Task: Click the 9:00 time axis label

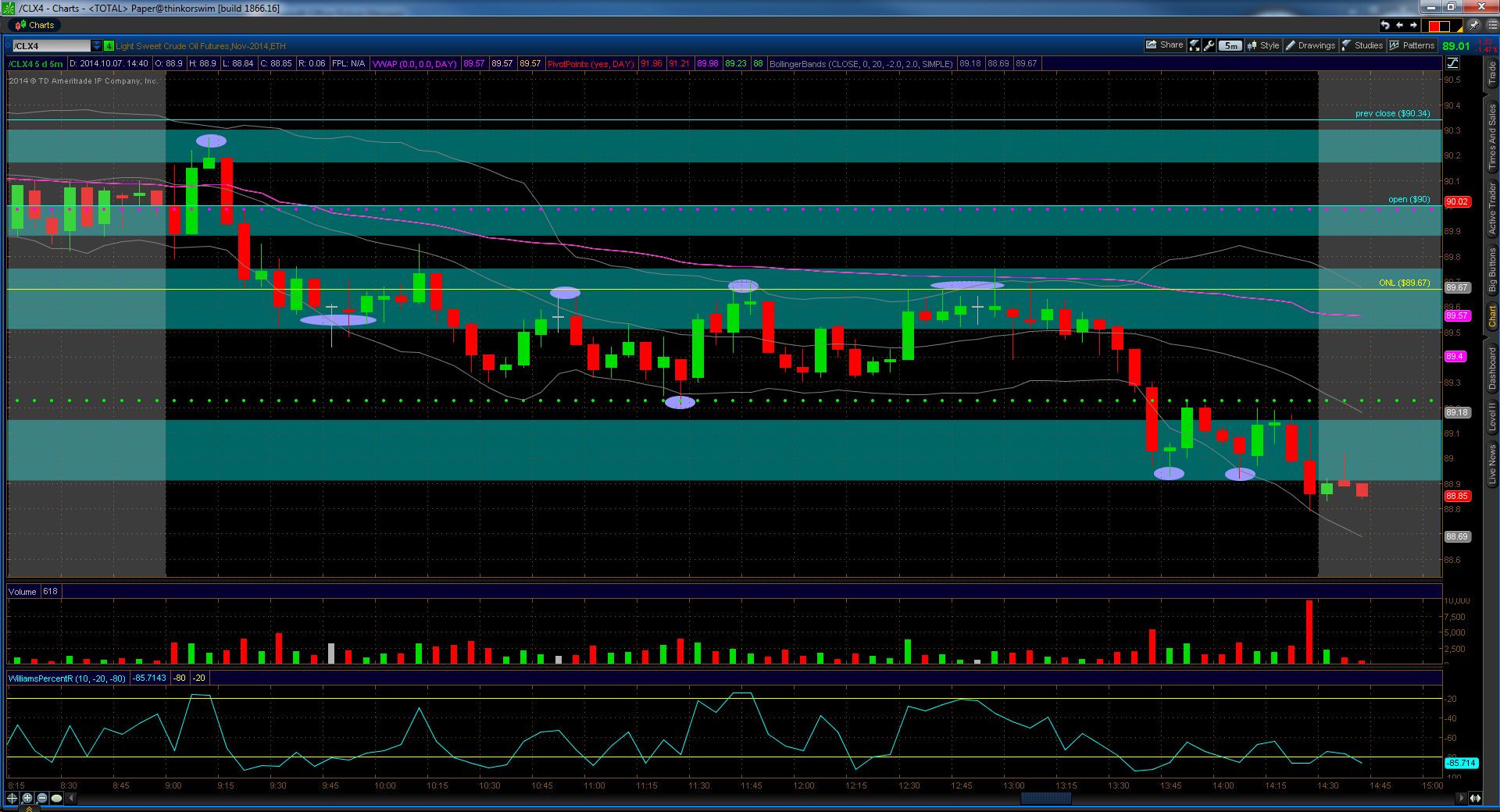Action: click(x=173, y=785)
